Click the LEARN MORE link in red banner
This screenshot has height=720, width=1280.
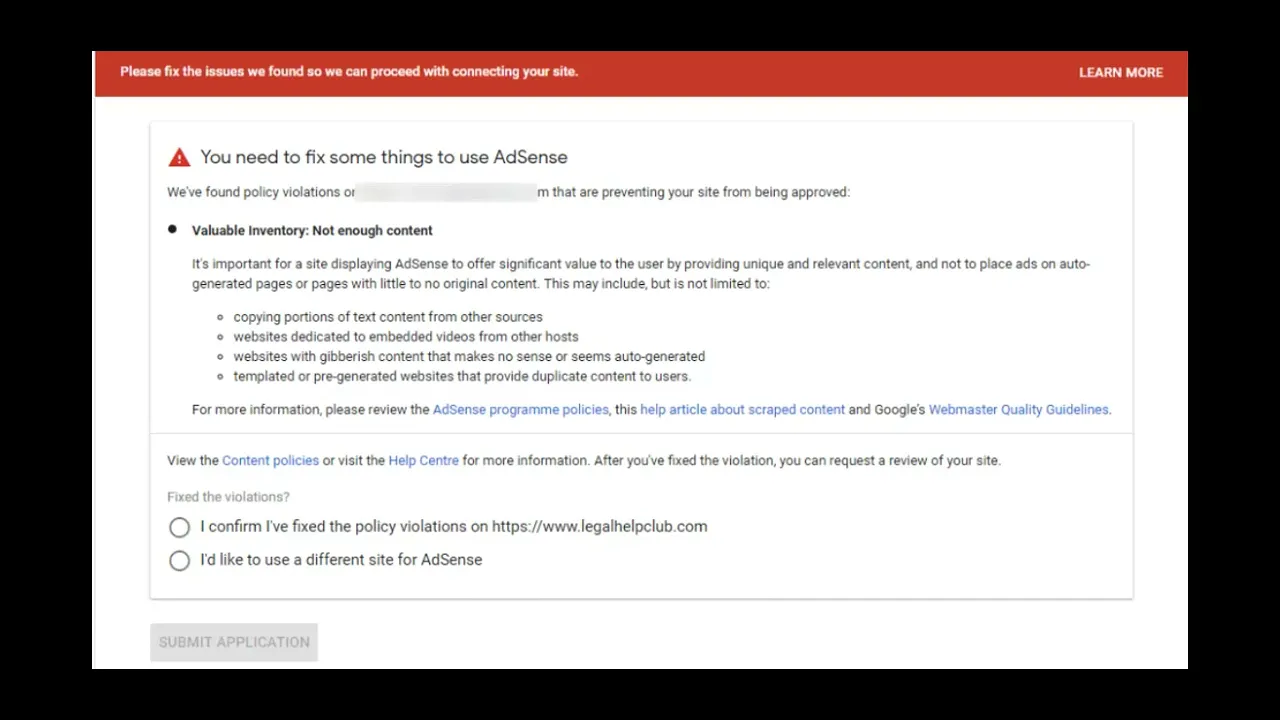coord(1120,73)
